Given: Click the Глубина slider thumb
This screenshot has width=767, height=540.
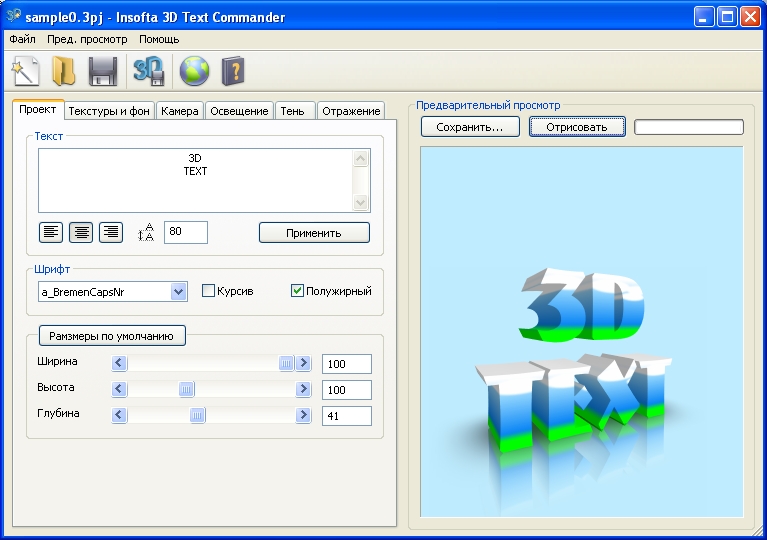Looking at the screenshot, I should [197, 415].
